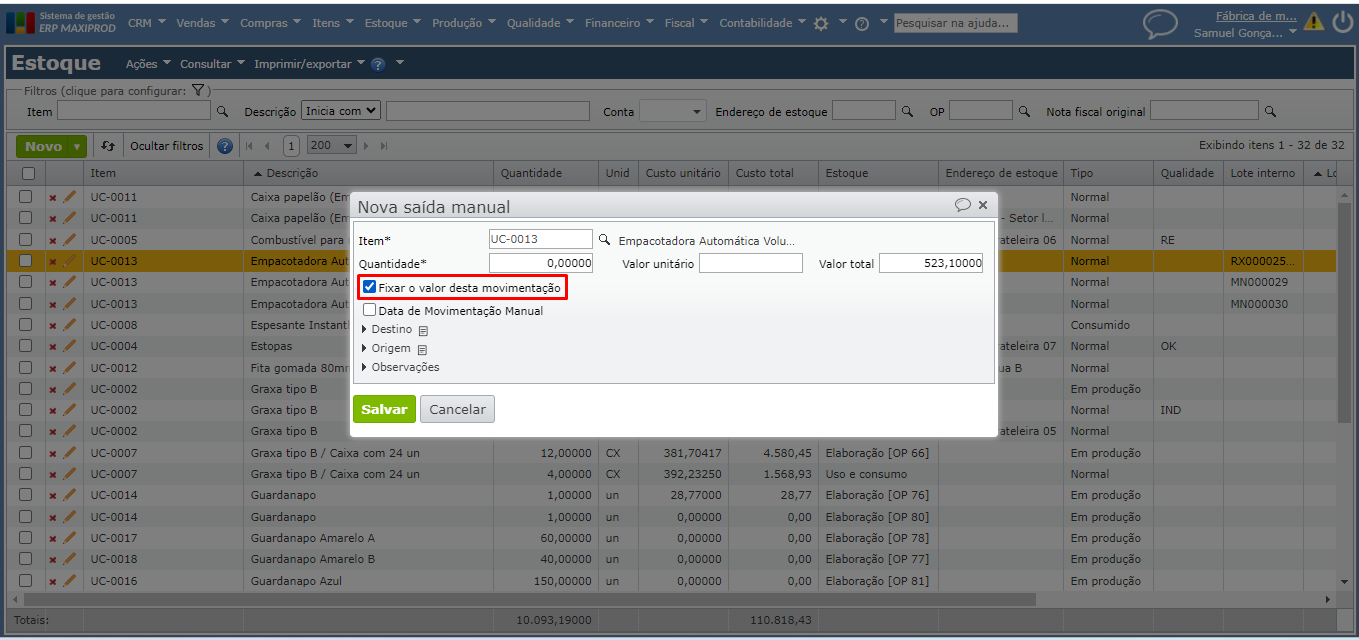Search items using magnifier in Nova saída manual
The image size is (1359, 640).
click(604, 240)
